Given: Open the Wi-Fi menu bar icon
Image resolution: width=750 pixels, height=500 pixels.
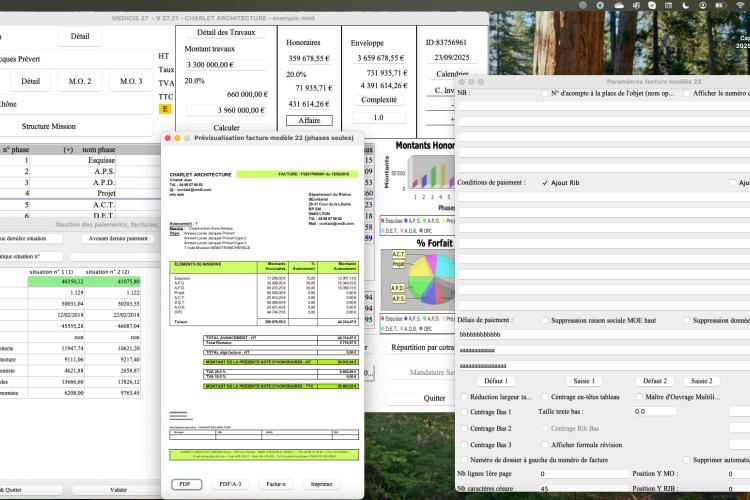Looking at the screenshot, I should 740,5.
